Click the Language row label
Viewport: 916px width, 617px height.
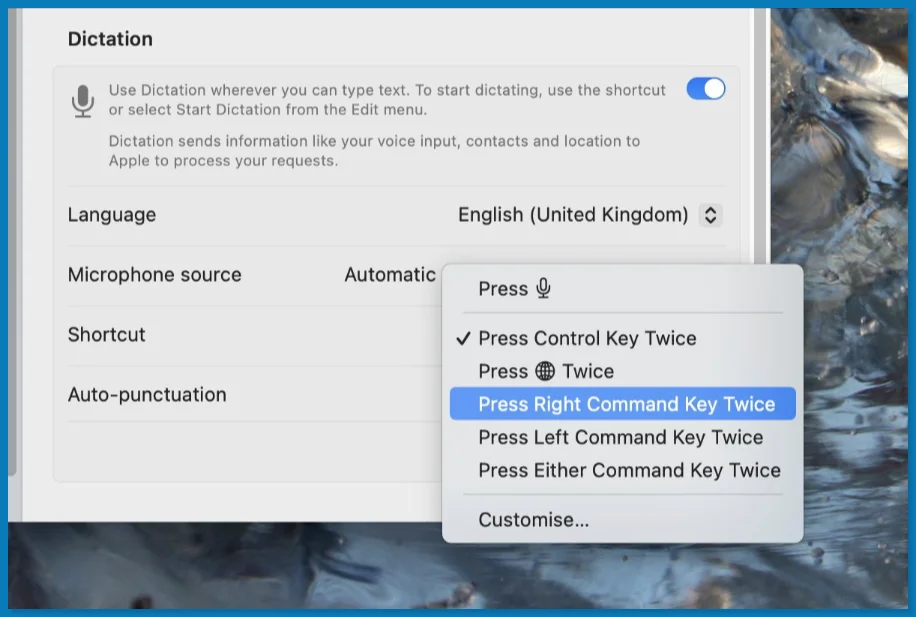[111, 215]
